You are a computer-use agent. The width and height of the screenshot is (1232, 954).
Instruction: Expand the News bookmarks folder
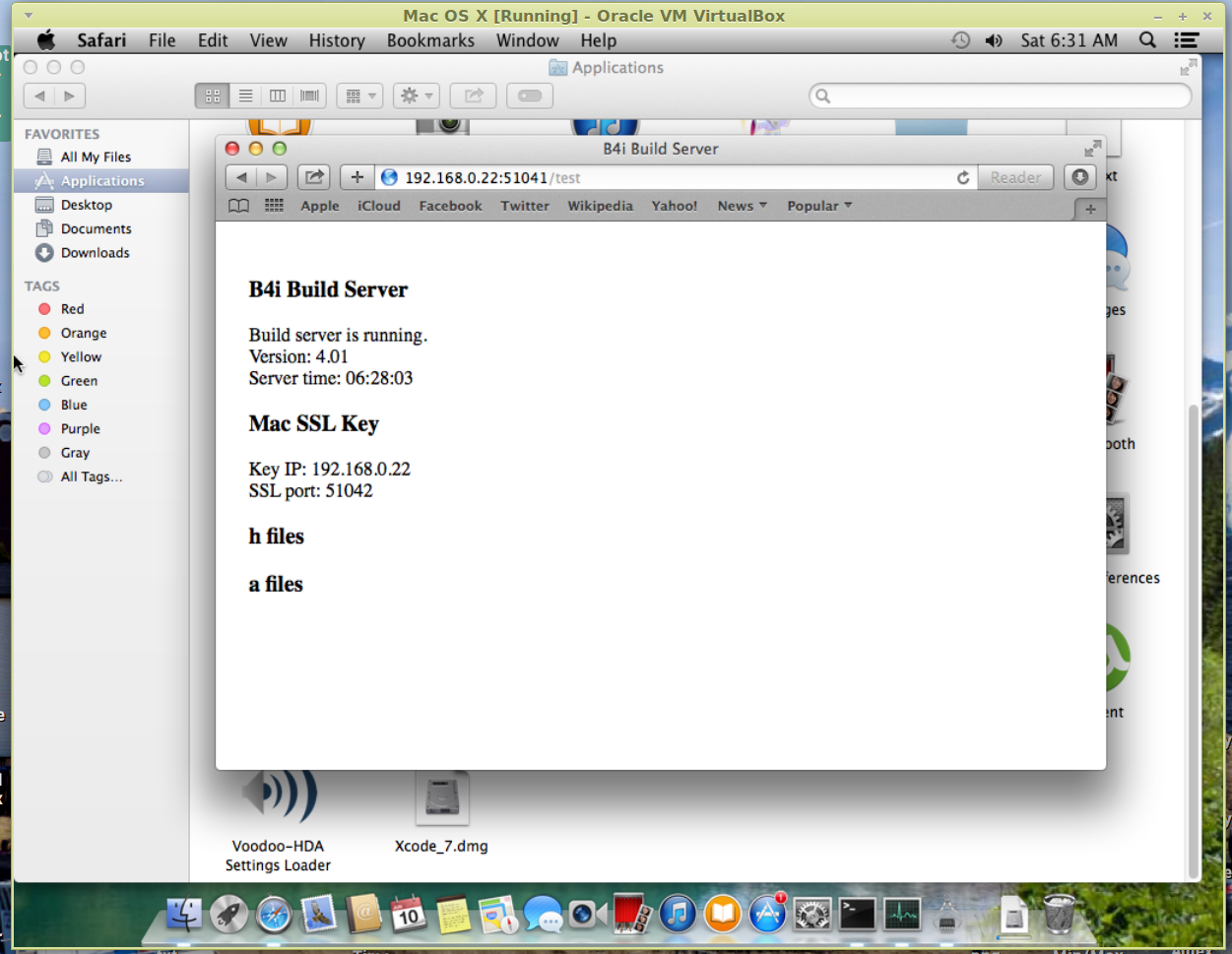[742, 206]
